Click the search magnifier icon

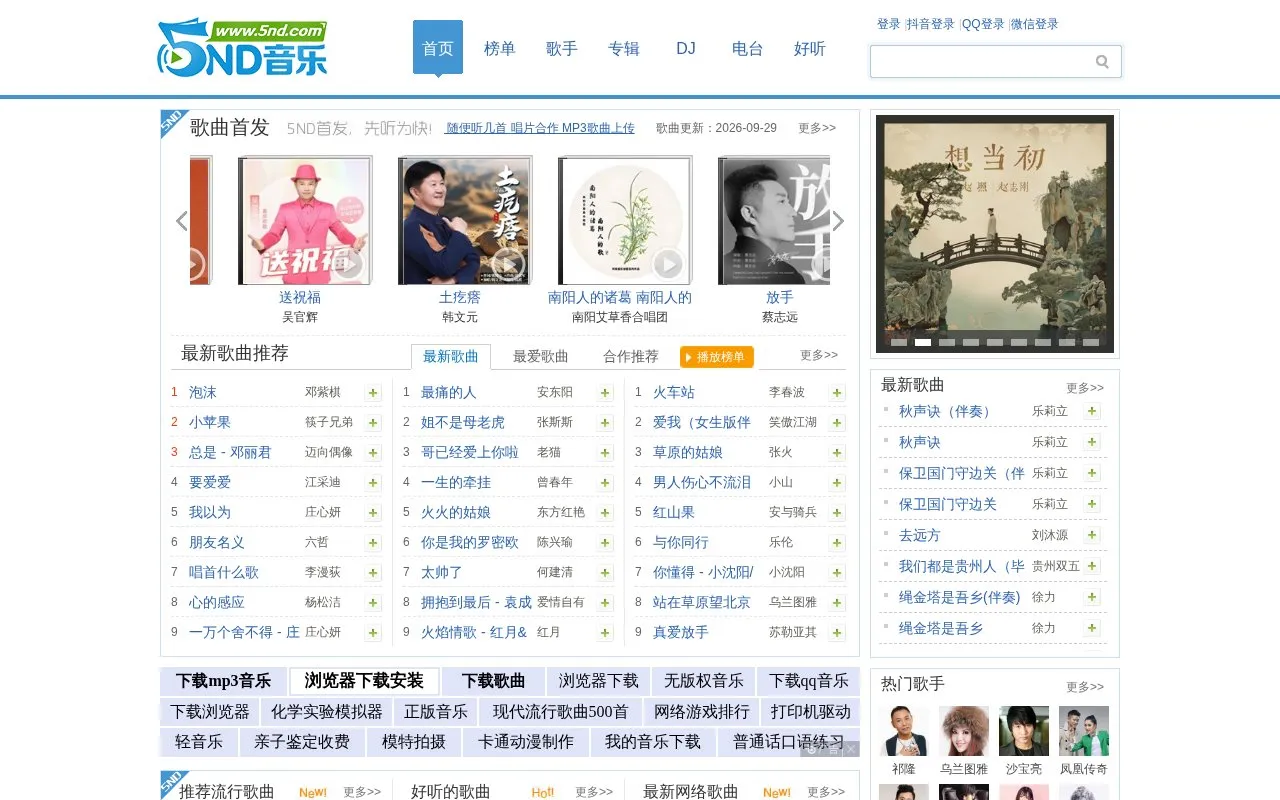pyautogui.click(x=1102, y=62)
